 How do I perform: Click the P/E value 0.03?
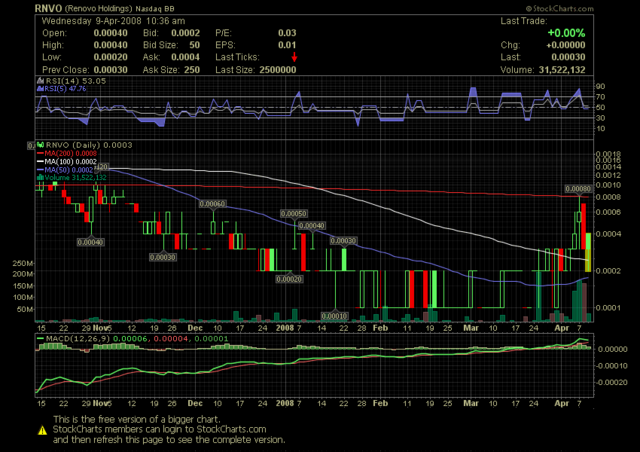coord(287,33)
